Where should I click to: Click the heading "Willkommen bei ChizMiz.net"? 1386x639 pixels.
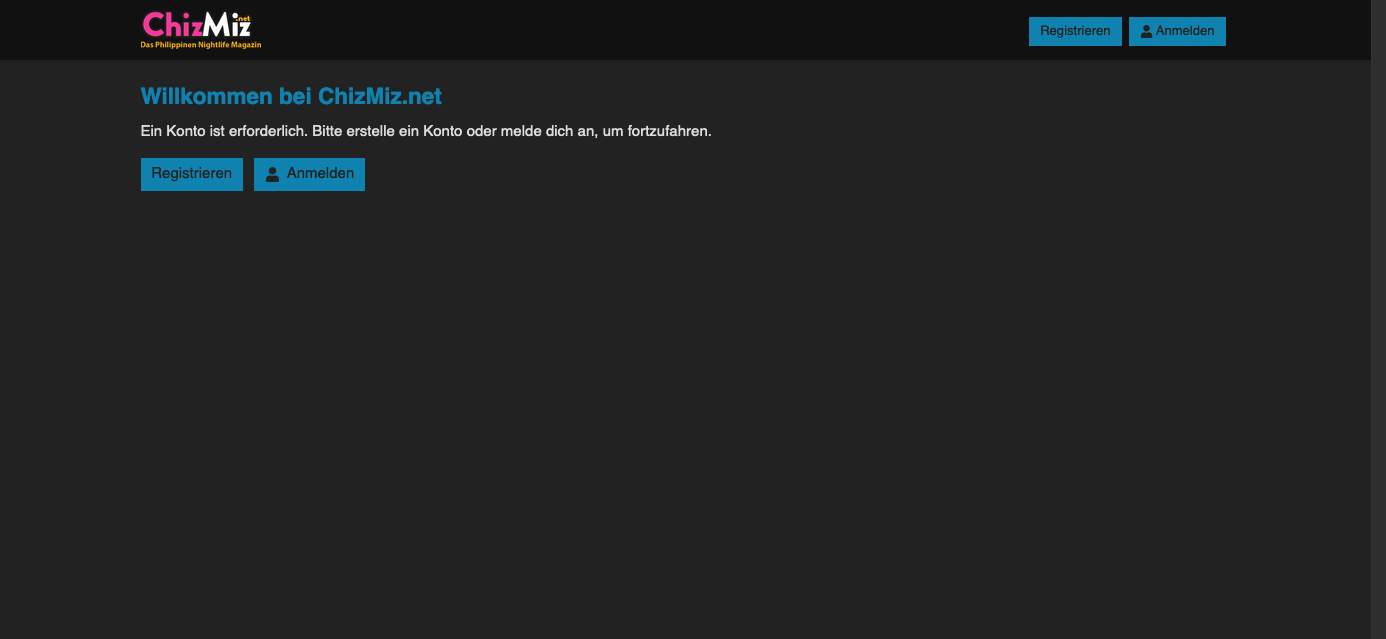[290, 96]
